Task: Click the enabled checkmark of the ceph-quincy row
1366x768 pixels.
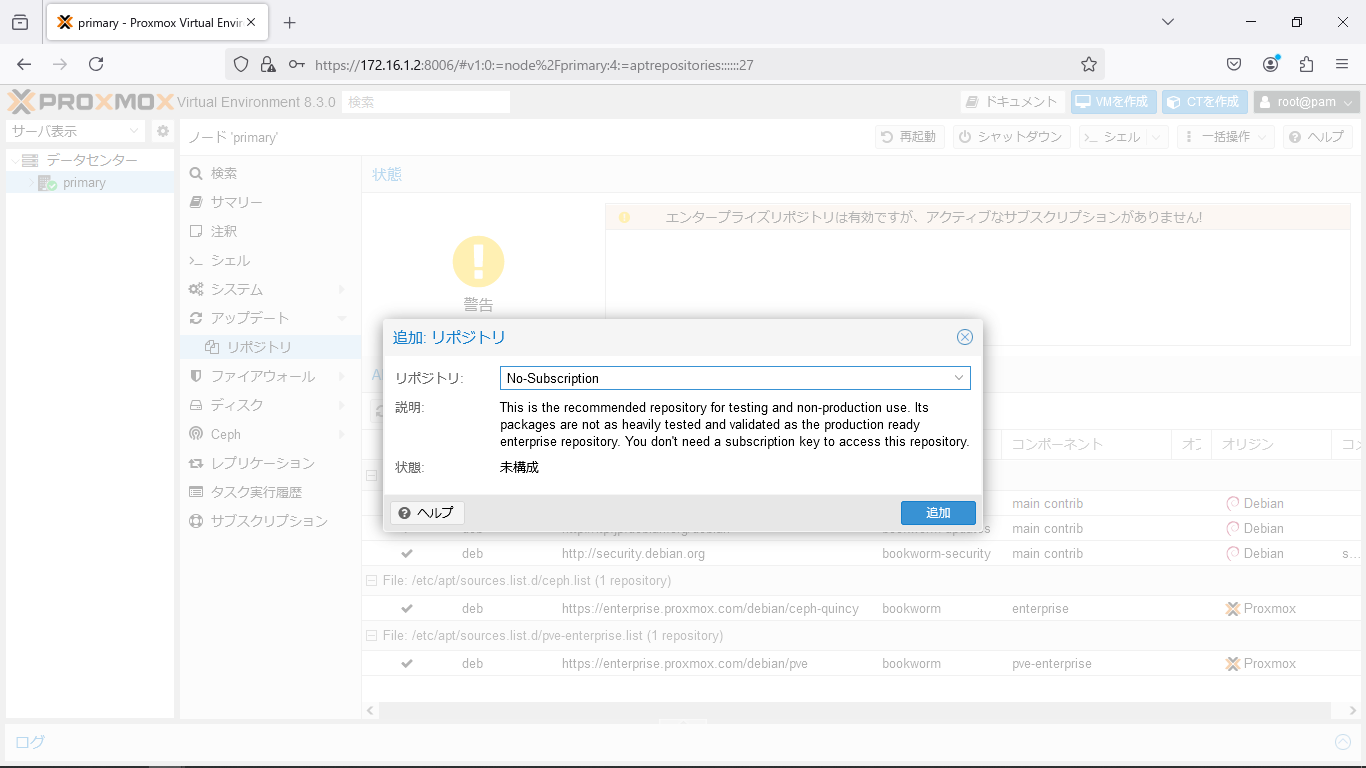Action: pos(407,609)
